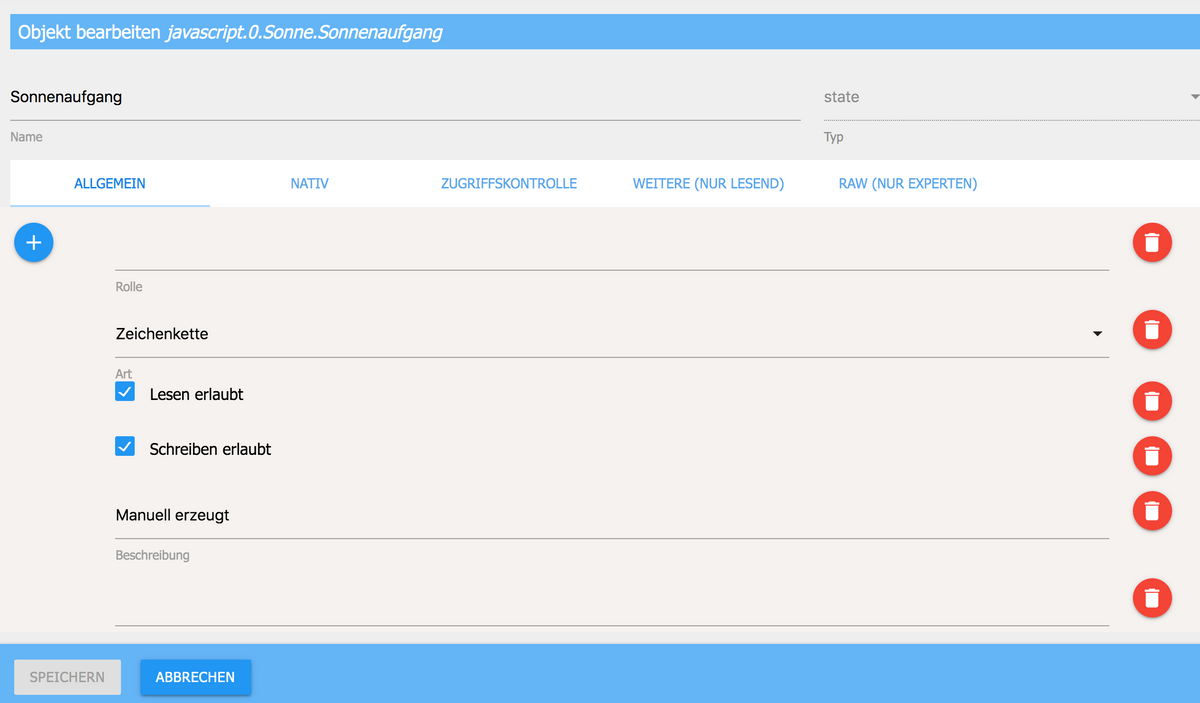Image resolution: width=1200 pixels, height=703 pixels.
Task: Remove the Lesen erlaubt row via its trash icon
Action: (x=1152, y=401)
